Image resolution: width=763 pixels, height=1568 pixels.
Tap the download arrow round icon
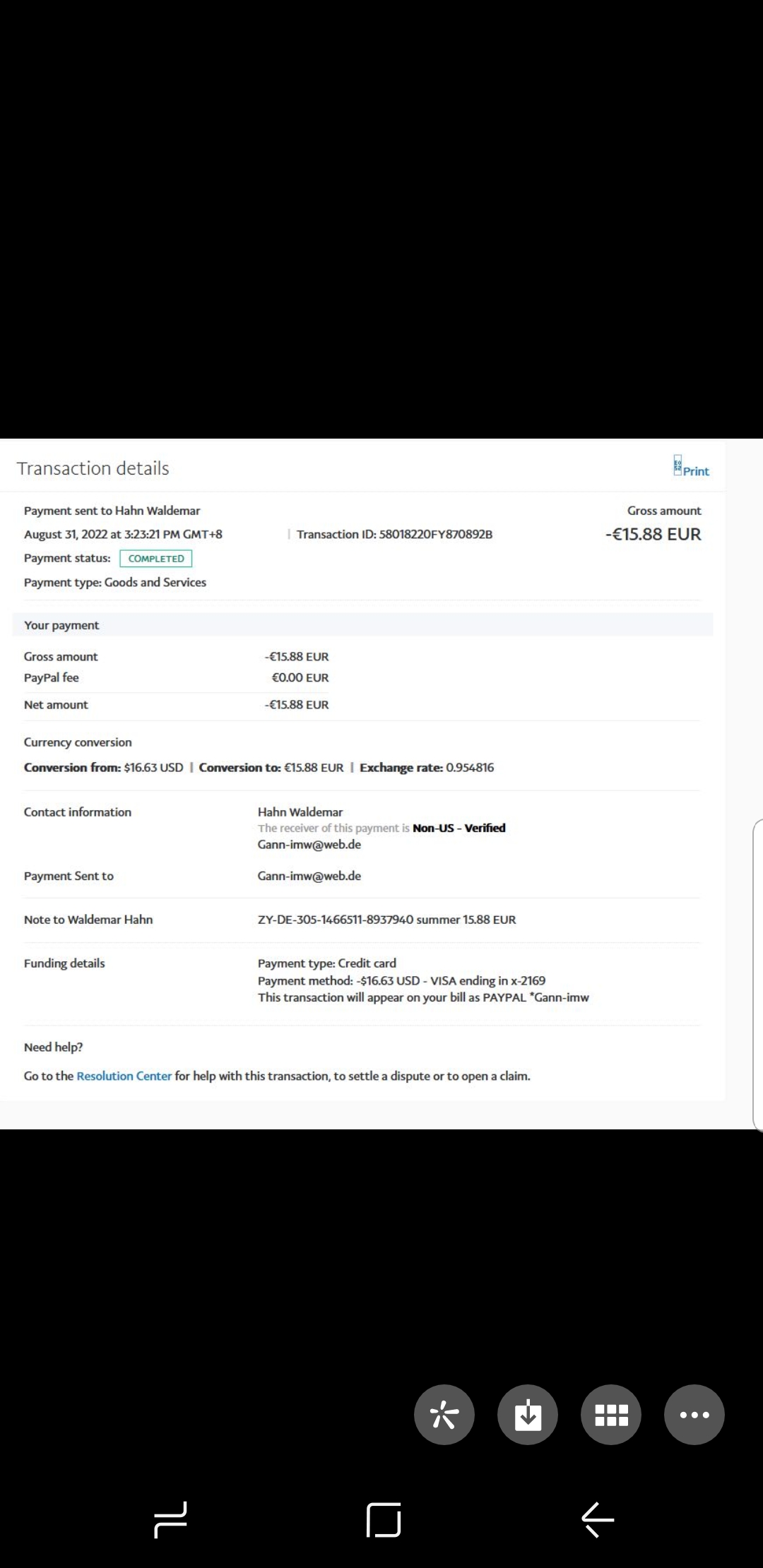pos(528,1415)
